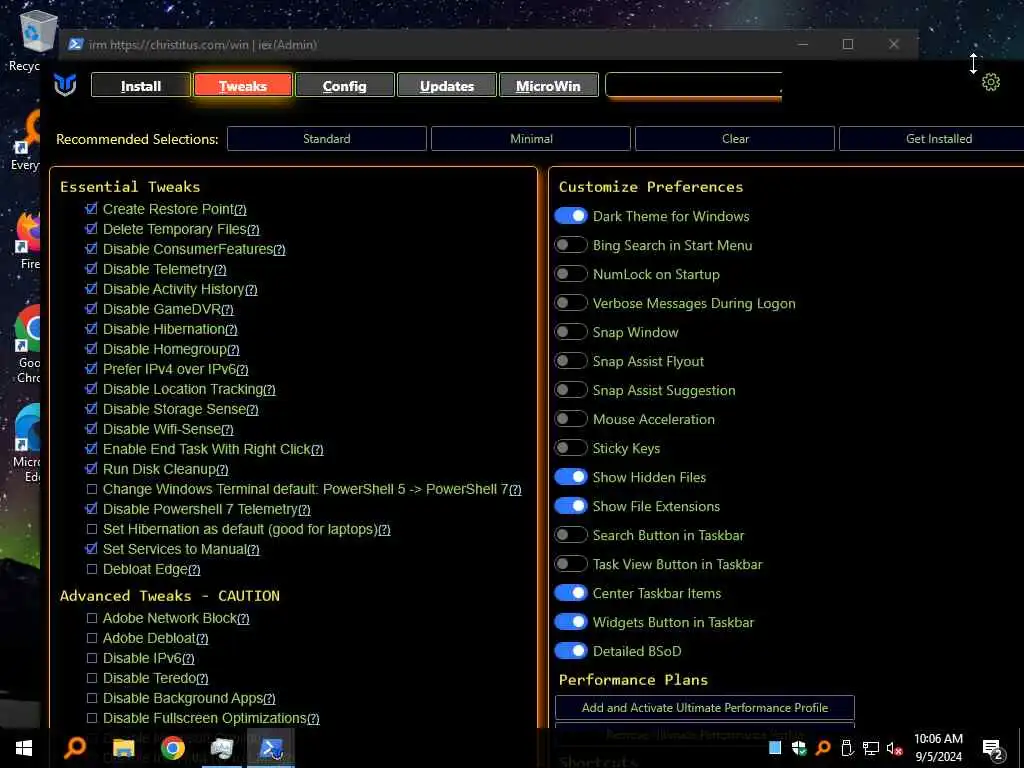Check Disable Background Apps checkbox
The height and width of the screenshot is (768, 1024).
pyautogui.click(x=91, y=698)
